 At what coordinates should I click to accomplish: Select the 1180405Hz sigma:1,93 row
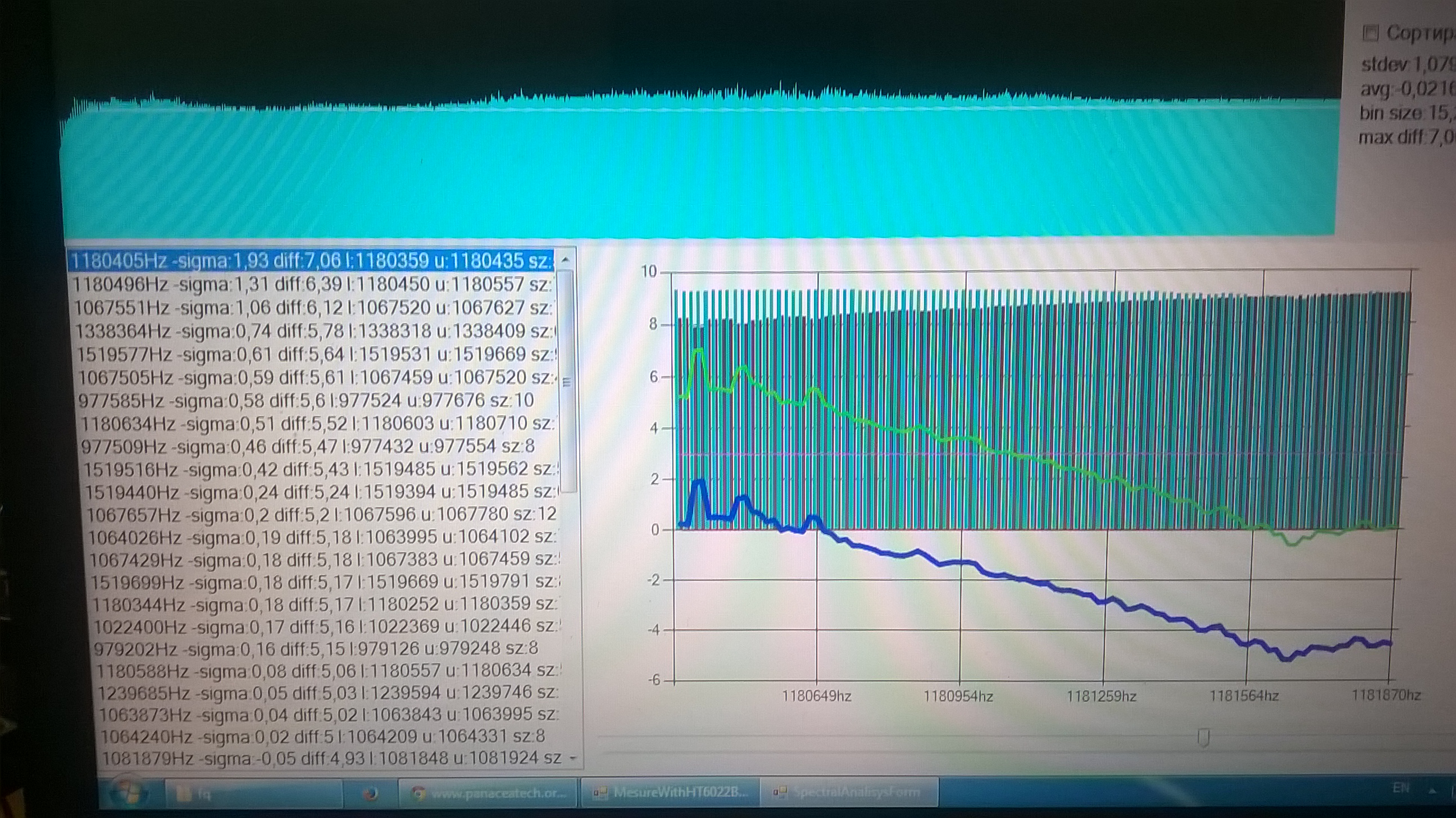pos(312,261)
